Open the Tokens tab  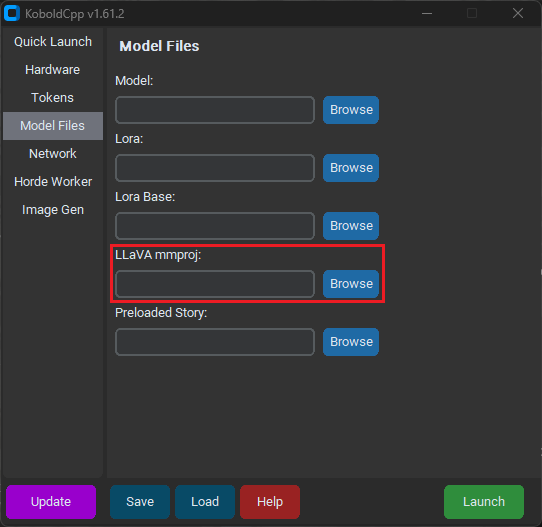coord(53,98)
